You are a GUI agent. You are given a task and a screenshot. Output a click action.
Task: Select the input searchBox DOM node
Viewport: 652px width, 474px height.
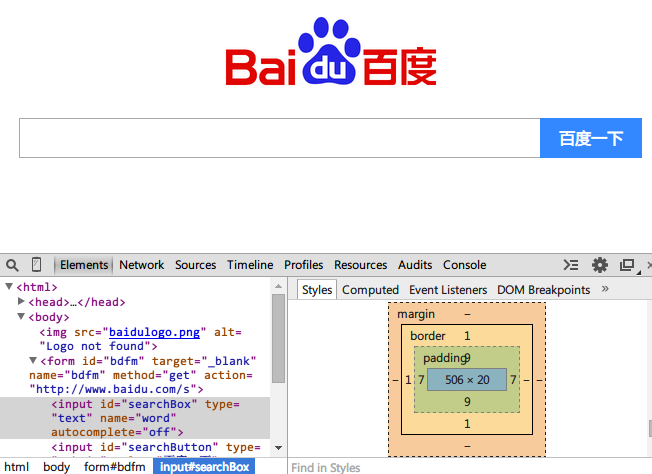(x=135, y=418)
